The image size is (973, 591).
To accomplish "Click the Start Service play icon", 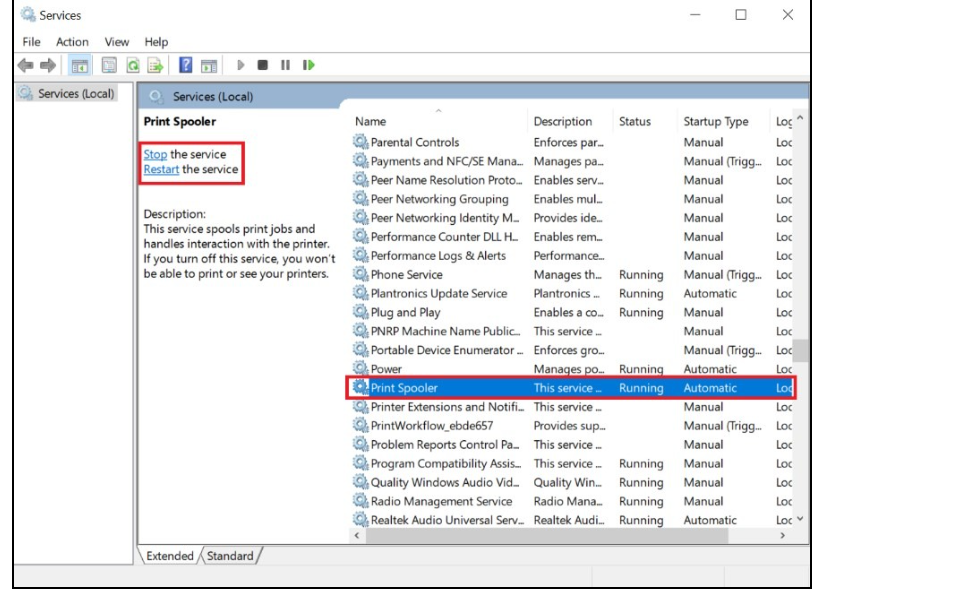I will pos(241,65).
